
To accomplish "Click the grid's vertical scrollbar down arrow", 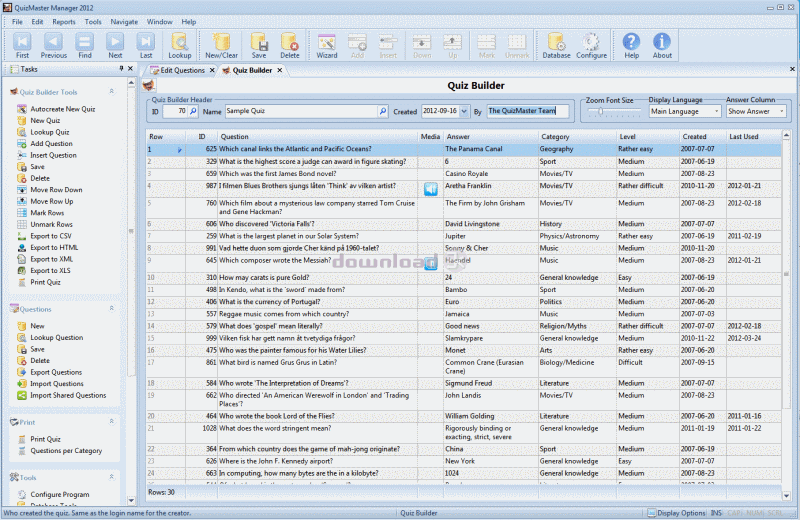I will [786, 496].
